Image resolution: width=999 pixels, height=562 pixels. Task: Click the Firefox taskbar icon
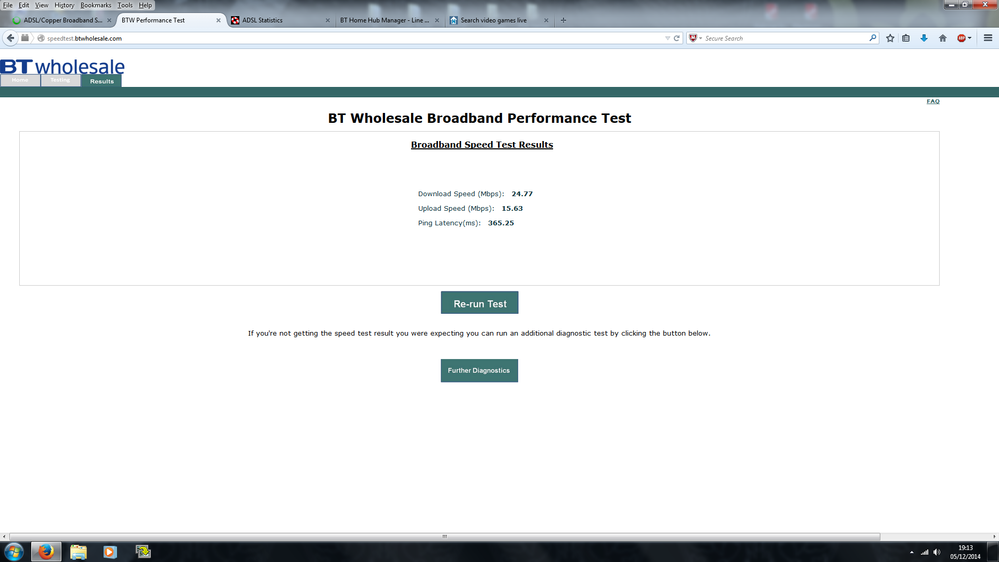click(45, 552)
